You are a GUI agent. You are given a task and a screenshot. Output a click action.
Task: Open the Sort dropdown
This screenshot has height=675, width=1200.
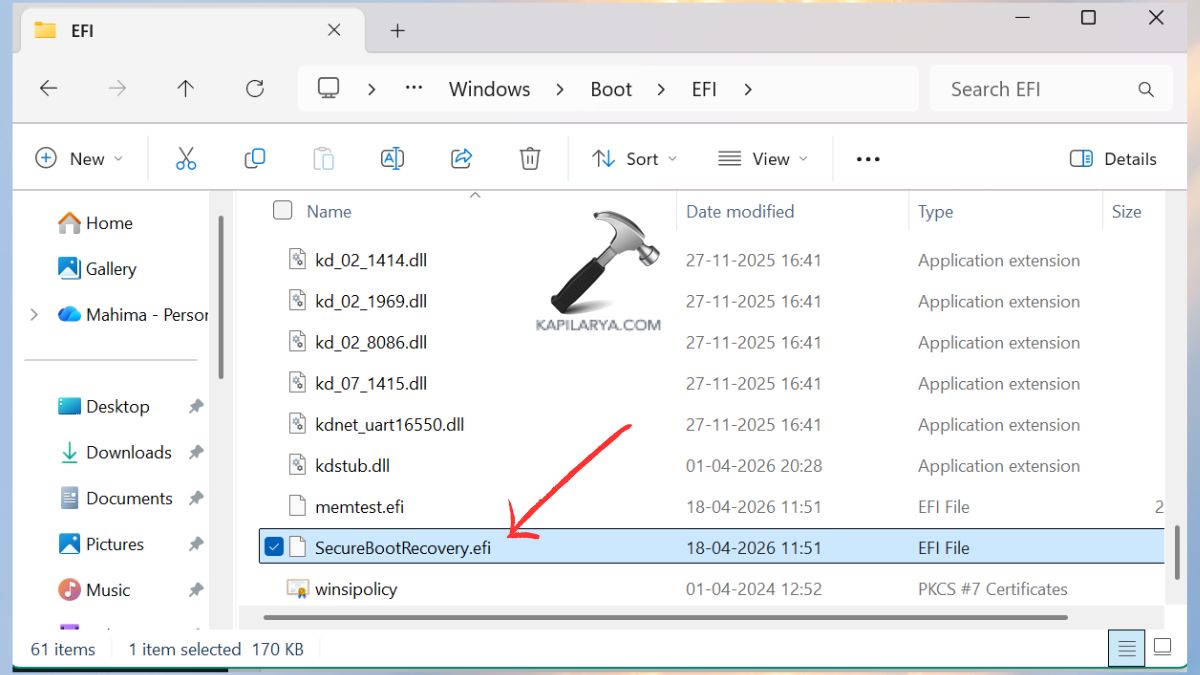point(634,158)
